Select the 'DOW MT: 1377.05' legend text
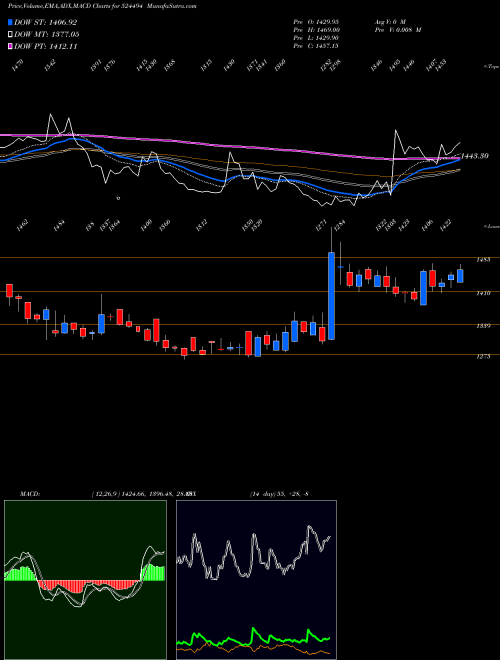 47,35
